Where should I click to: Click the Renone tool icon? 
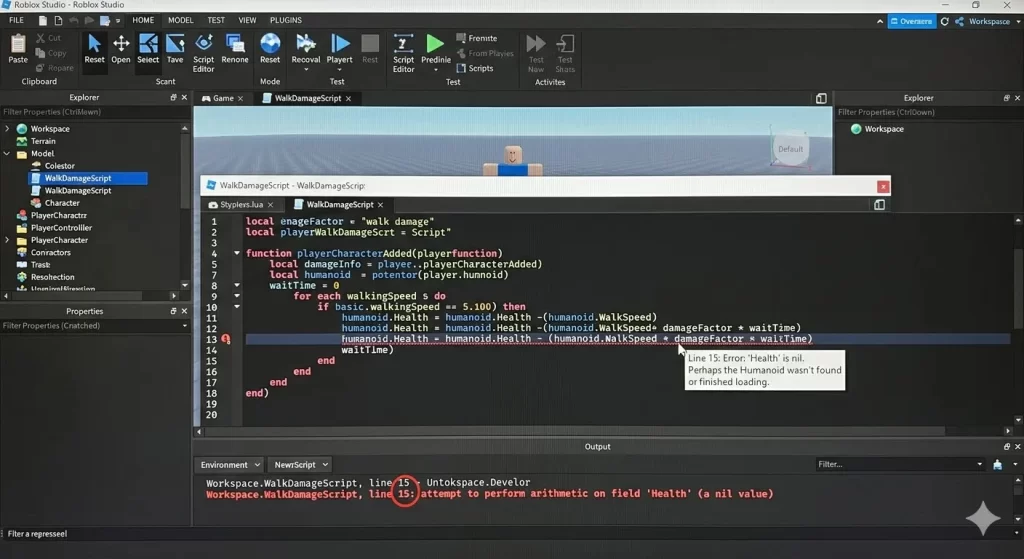tap(235, 43)
